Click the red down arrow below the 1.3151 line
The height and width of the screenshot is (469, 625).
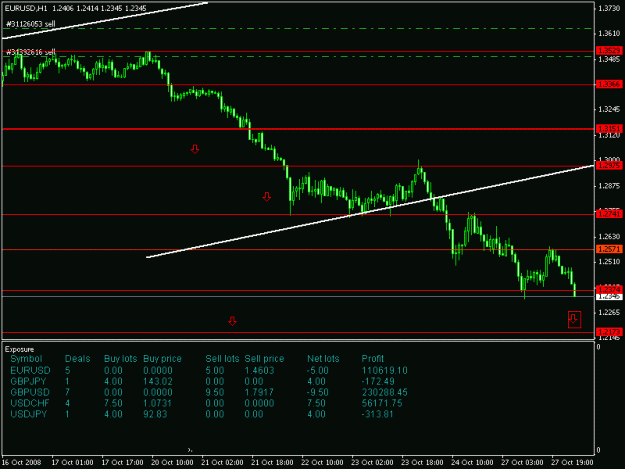click(195, 149)
